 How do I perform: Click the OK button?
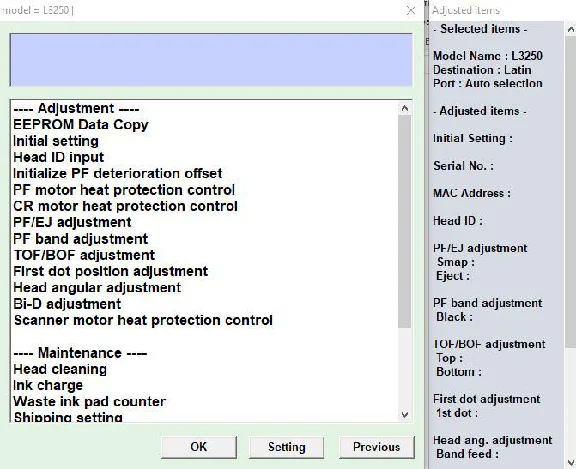[x=199, y=447]
